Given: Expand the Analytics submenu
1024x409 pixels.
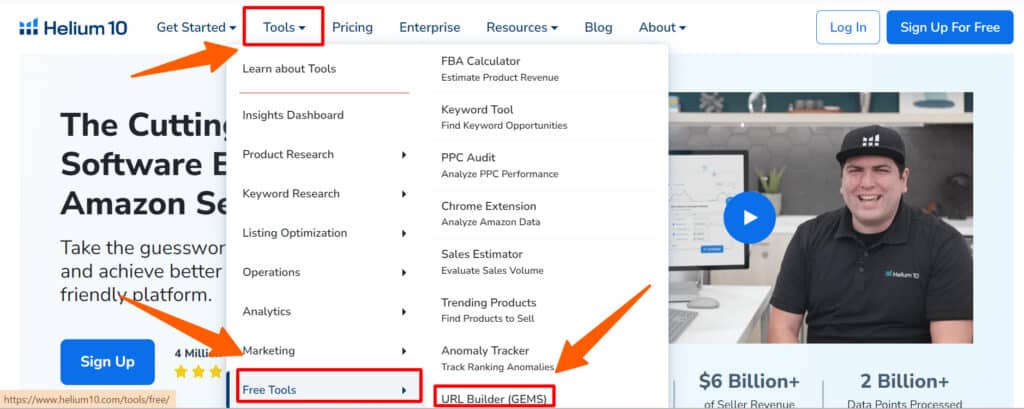Looking at the screenshot, I should [x=324, y=311].
